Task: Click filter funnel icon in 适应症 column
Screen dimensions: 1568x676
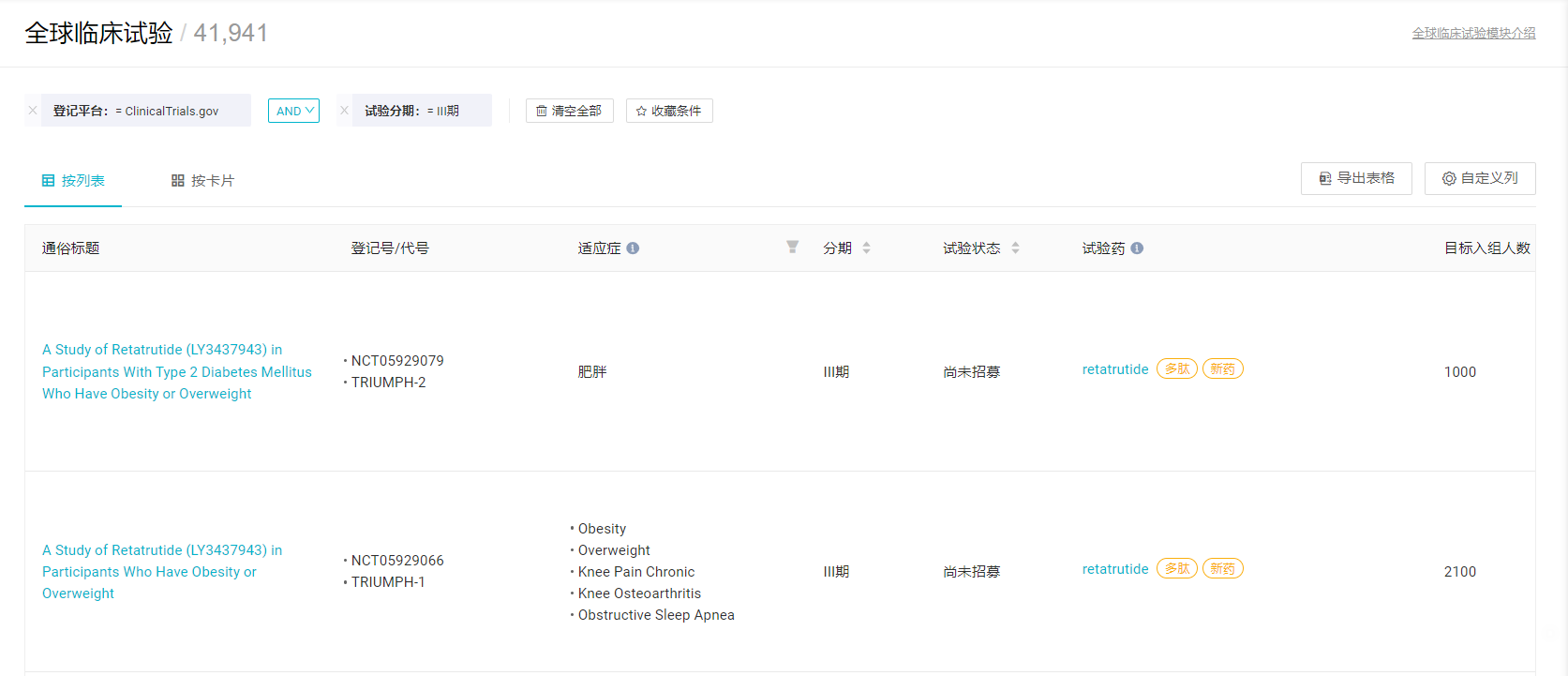Action: click(792, 247)
